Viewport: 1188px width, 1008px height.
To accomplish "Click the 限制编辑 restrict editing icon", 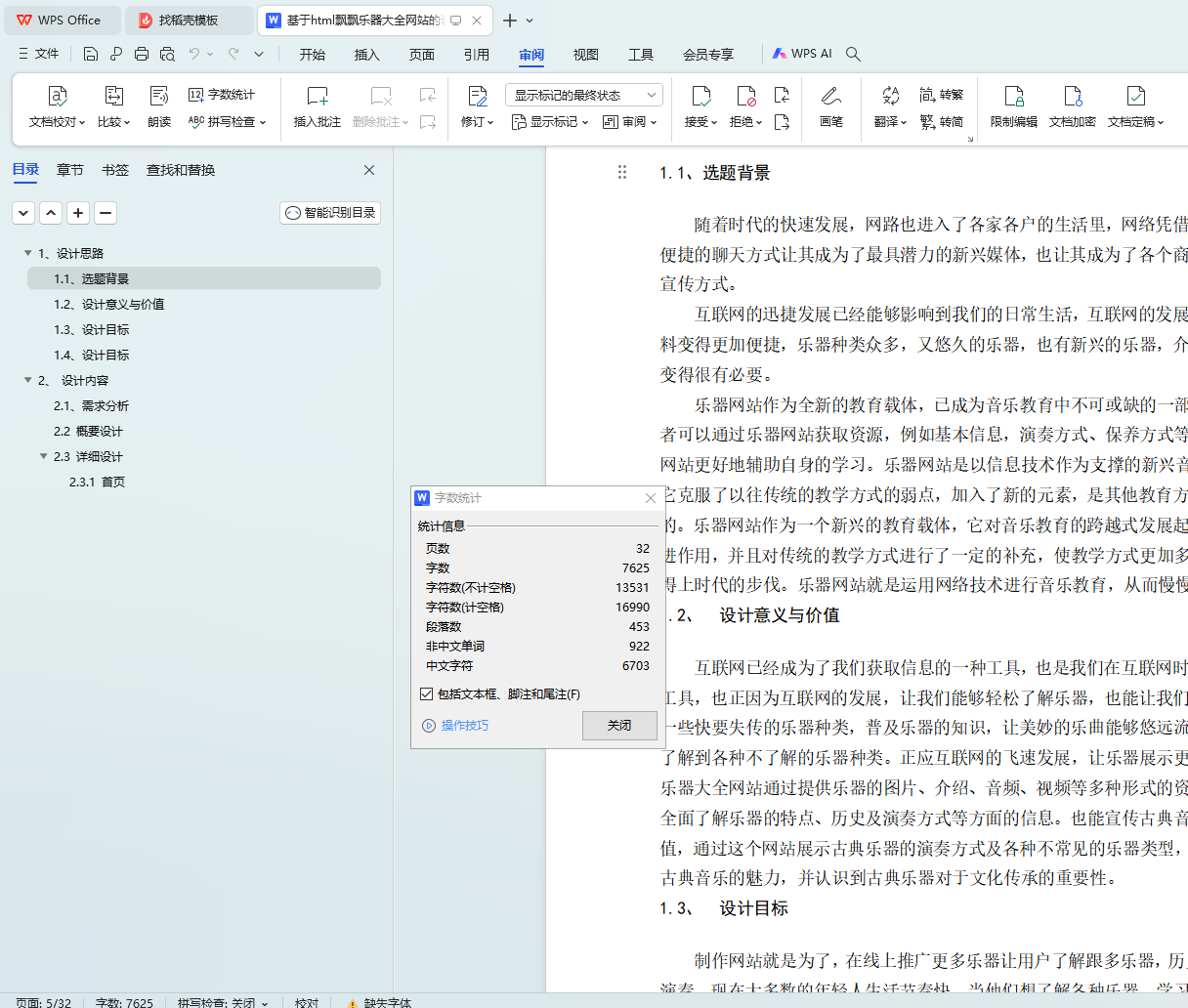I will pyautogui.click(x=1014, y=96).
